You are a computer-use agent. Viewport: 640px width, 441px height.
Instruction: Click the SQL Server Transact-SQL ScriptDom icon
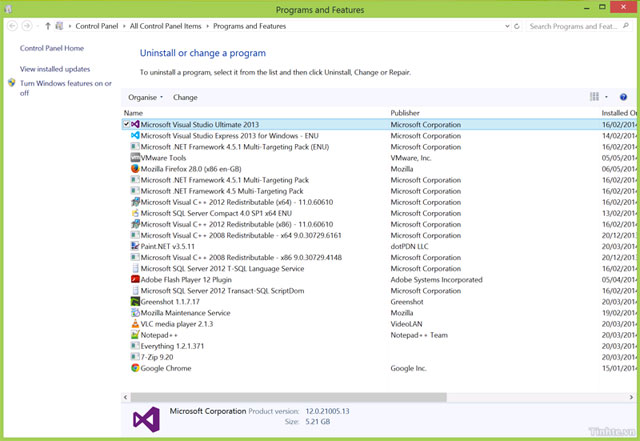[x=135, y=290]
